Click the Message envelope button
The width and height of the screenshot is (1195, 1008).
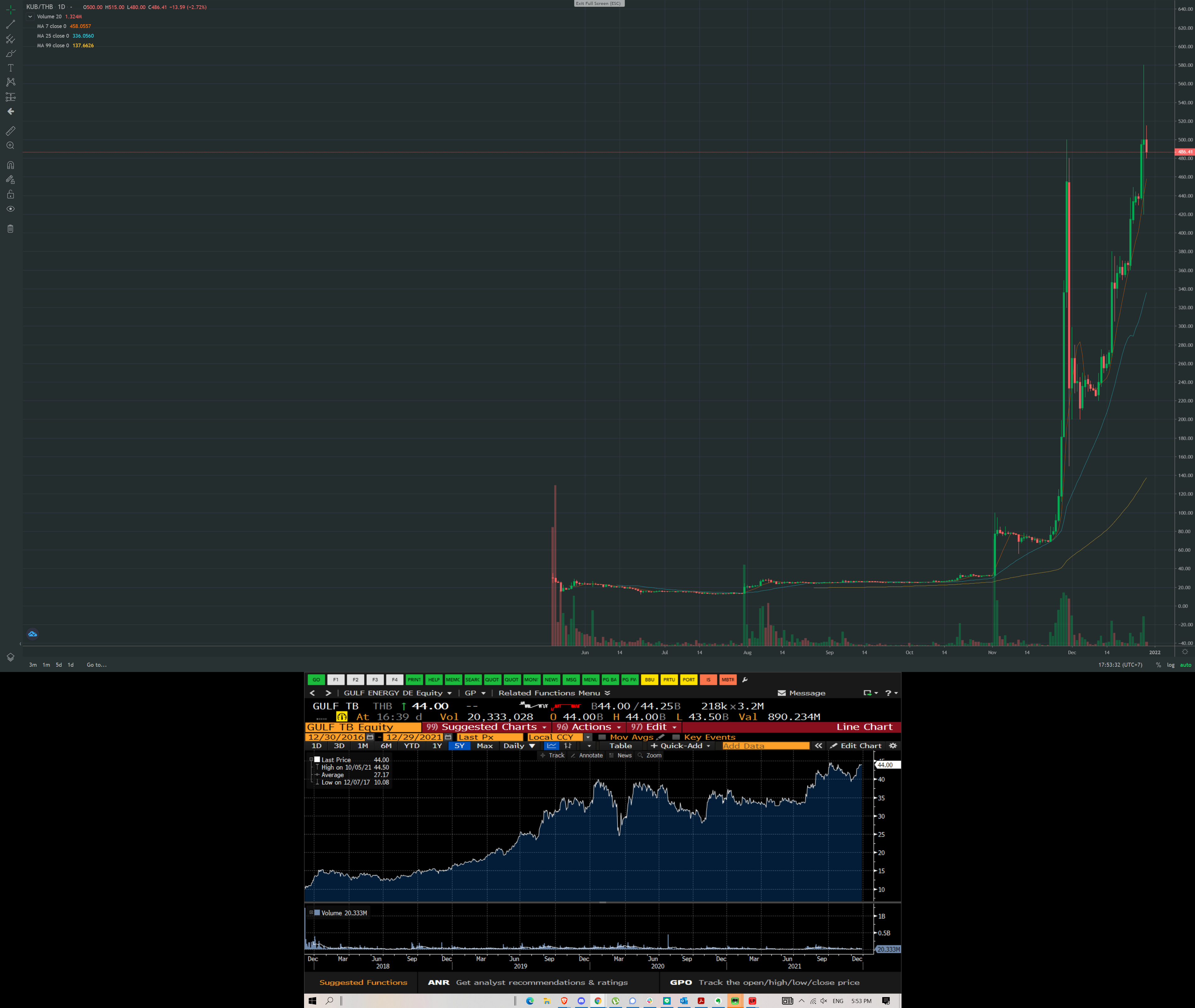pos(801,693)
